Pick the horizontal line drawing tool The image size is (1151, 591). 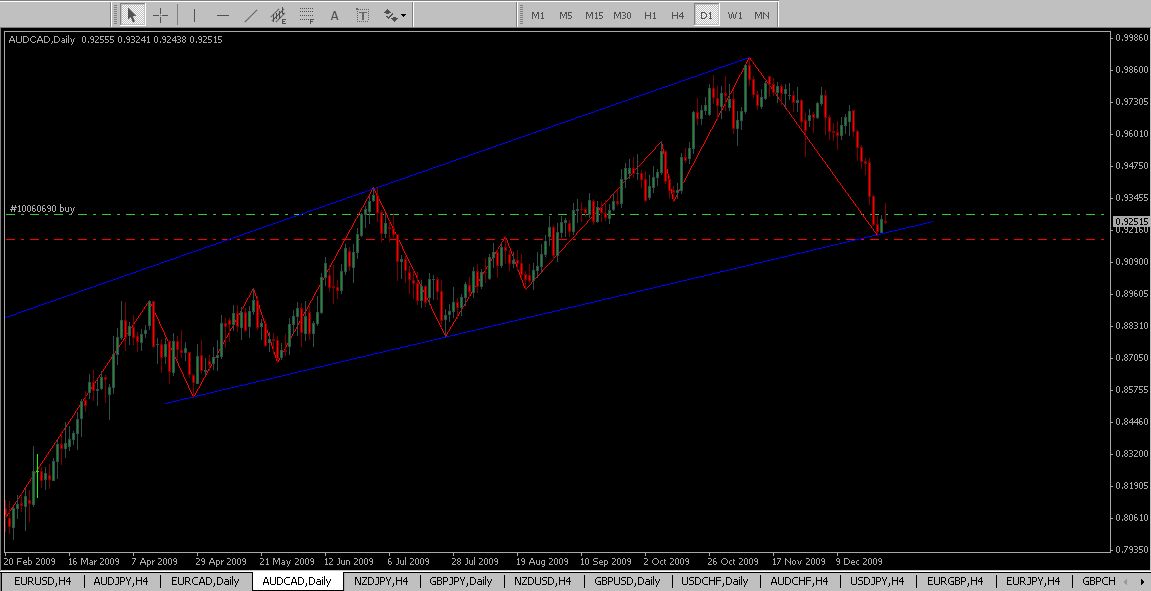point(222,15)
